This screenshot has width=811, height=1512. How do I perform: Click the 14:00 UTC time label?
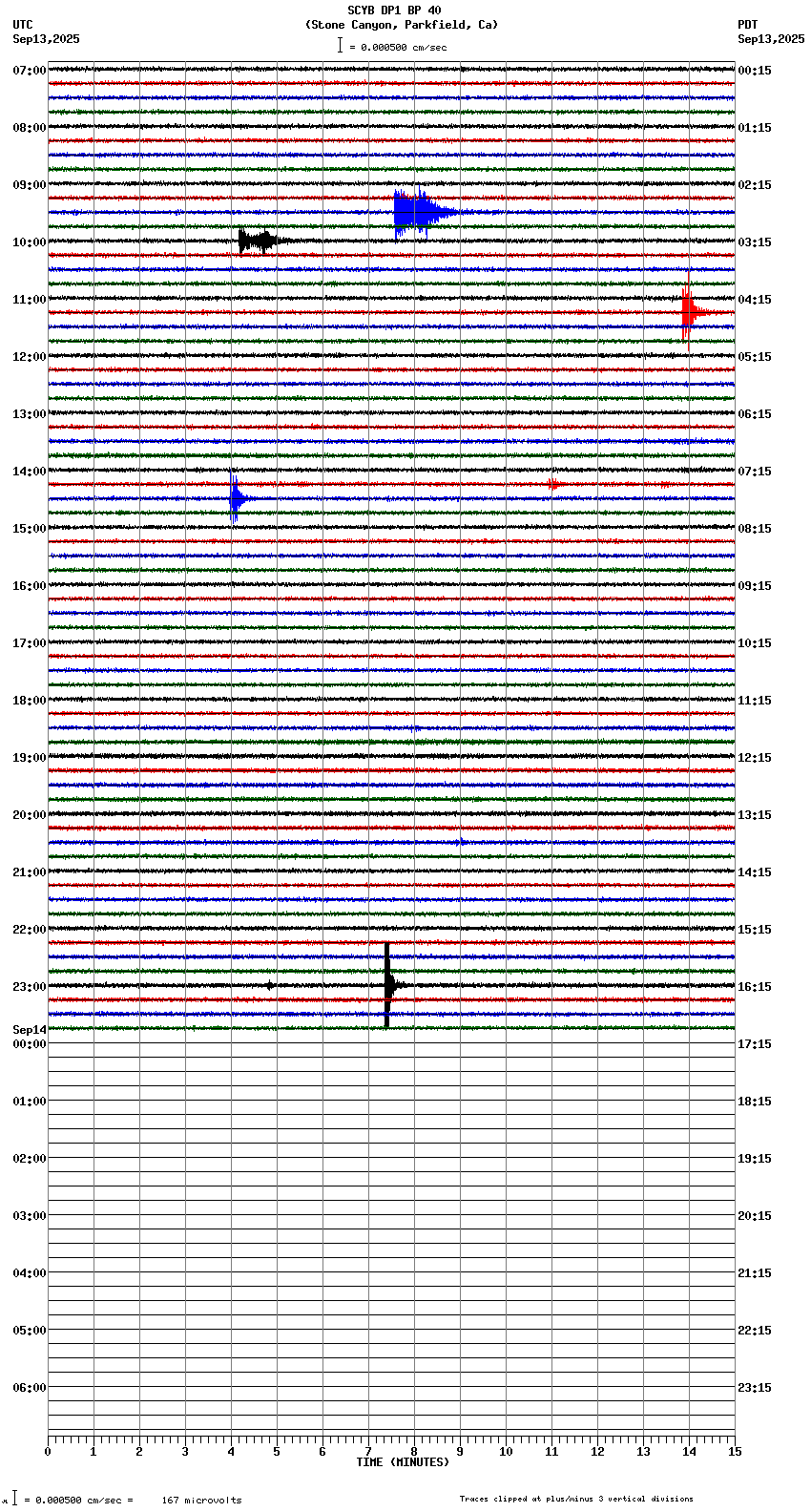click(30, 471)
